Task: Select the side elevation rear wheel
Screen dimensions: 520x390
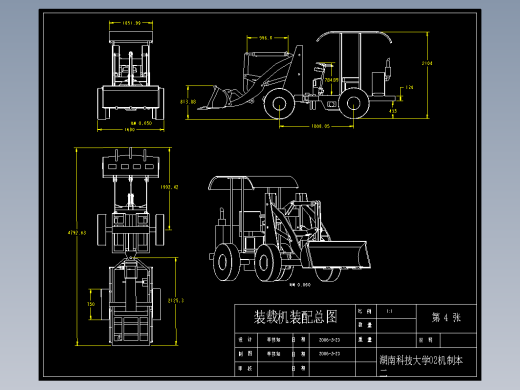Action: coord(354,103)
